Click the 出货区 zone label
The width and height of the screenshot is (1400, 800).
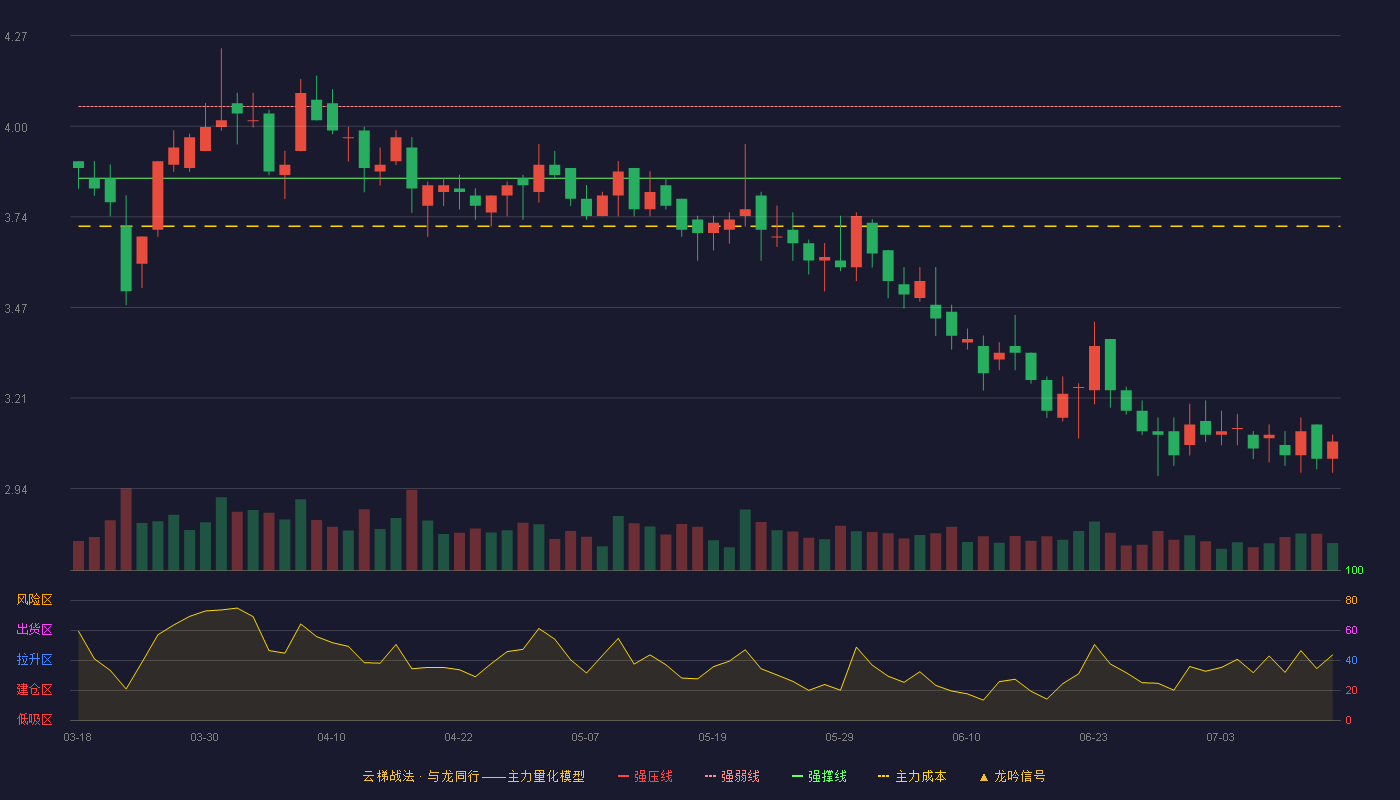[x=34, y=630]
